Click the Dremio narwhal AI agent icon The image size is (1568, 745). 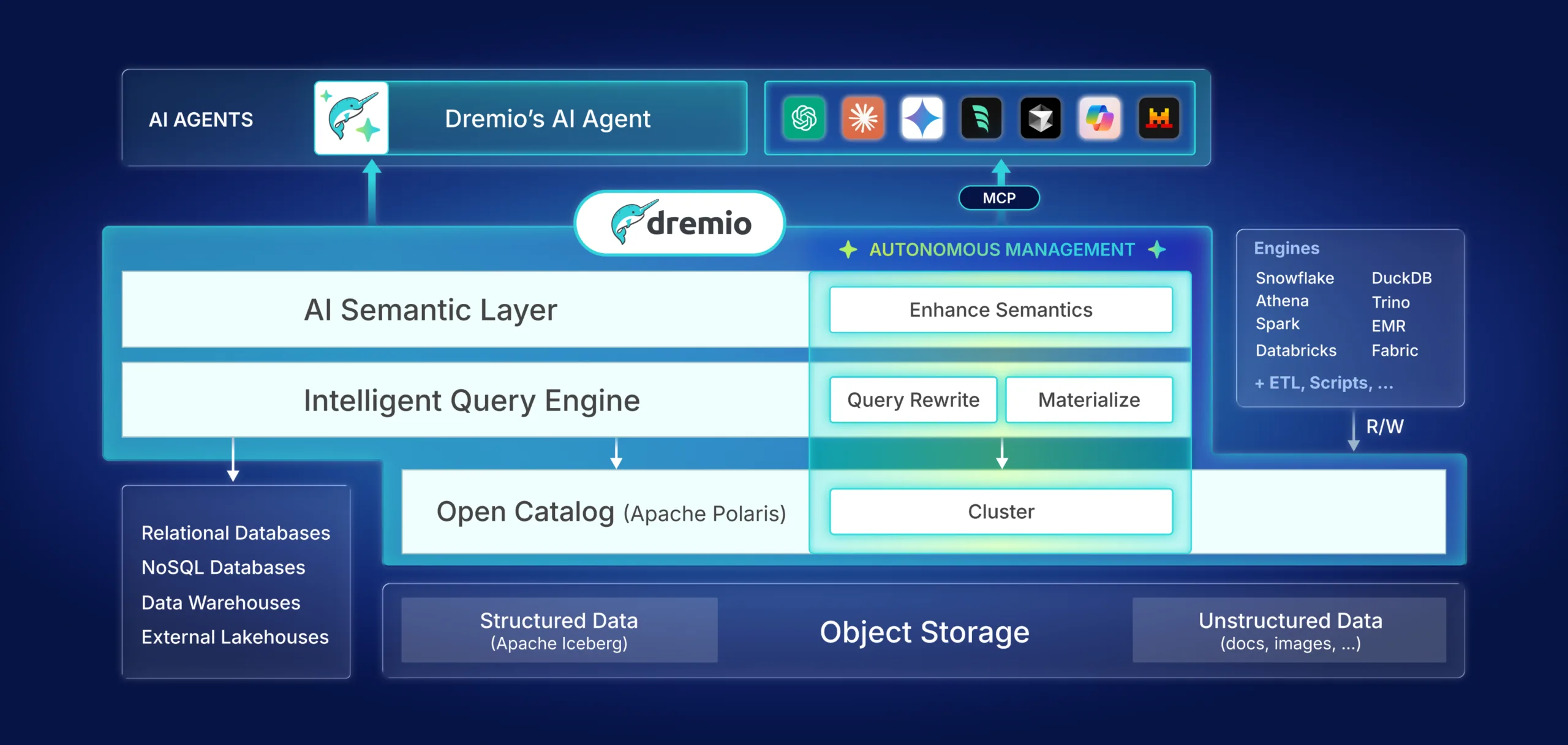pos(352,118)
